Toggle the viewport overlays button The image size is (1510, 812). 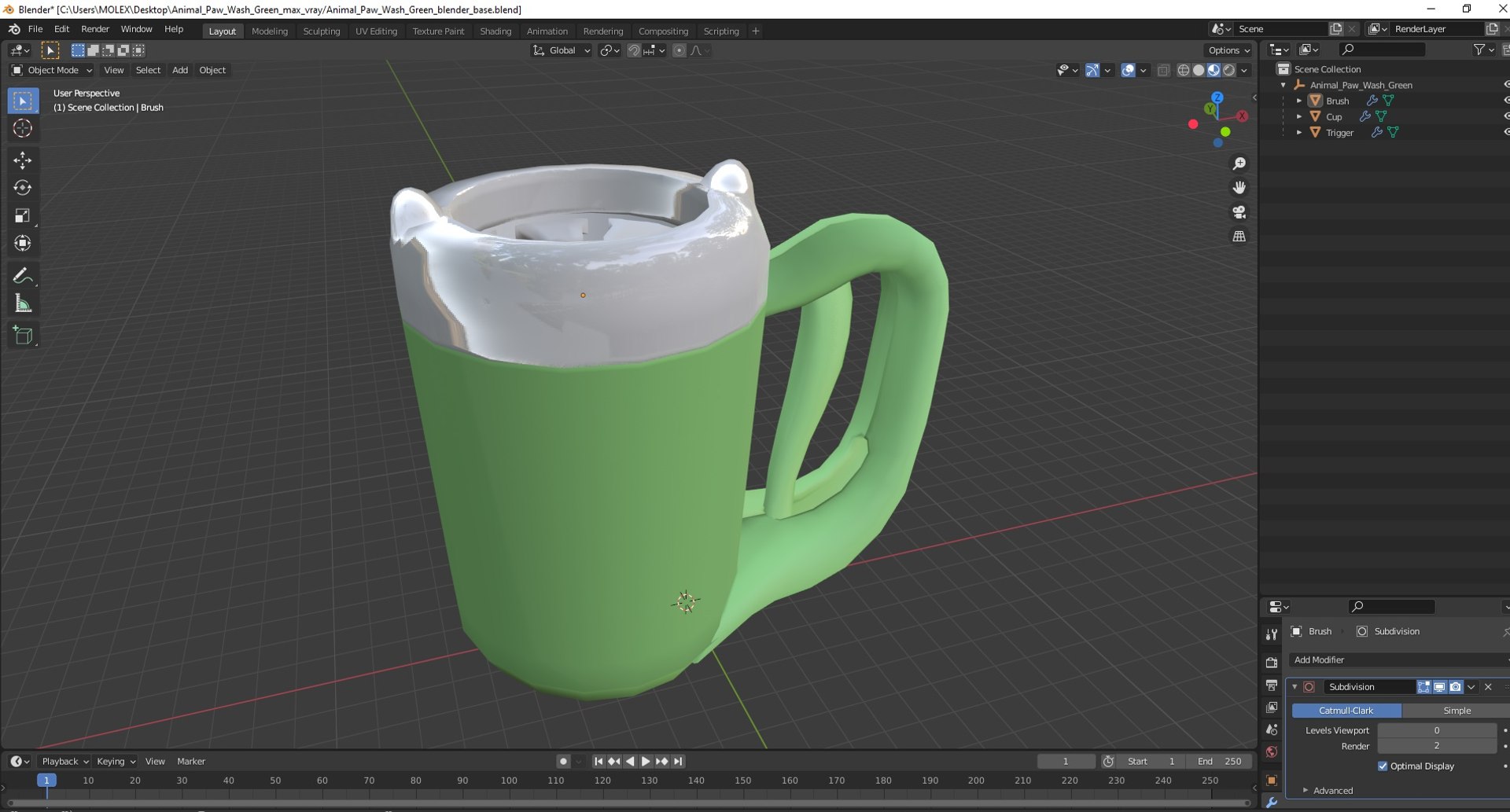pyautogui.click(x=1128, y=70)
